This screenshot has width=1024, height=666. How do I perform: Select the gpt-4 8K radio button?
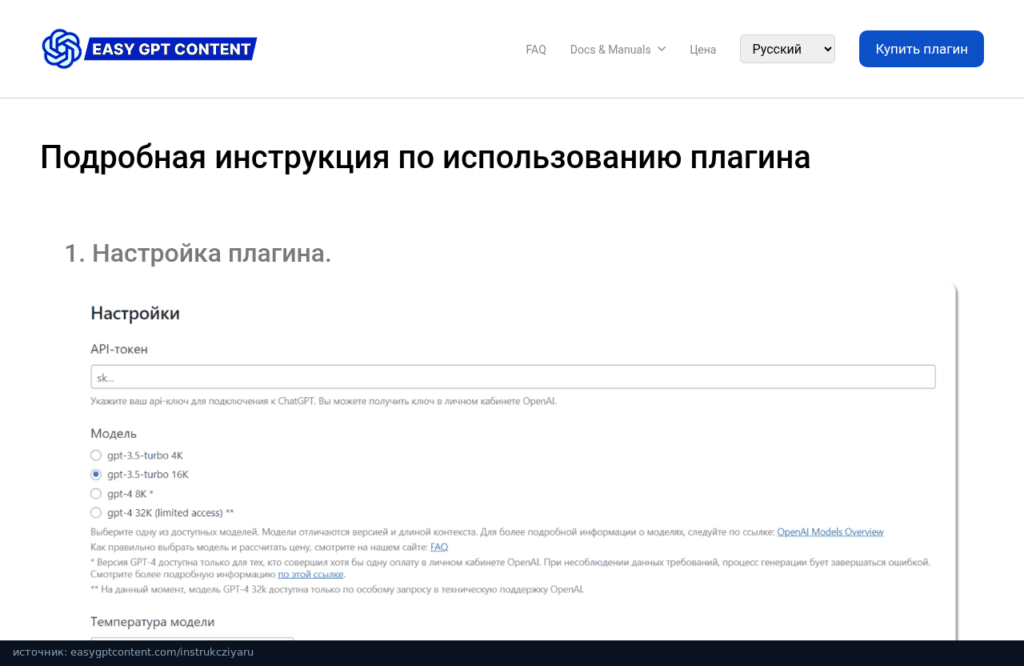coord(96,494)
